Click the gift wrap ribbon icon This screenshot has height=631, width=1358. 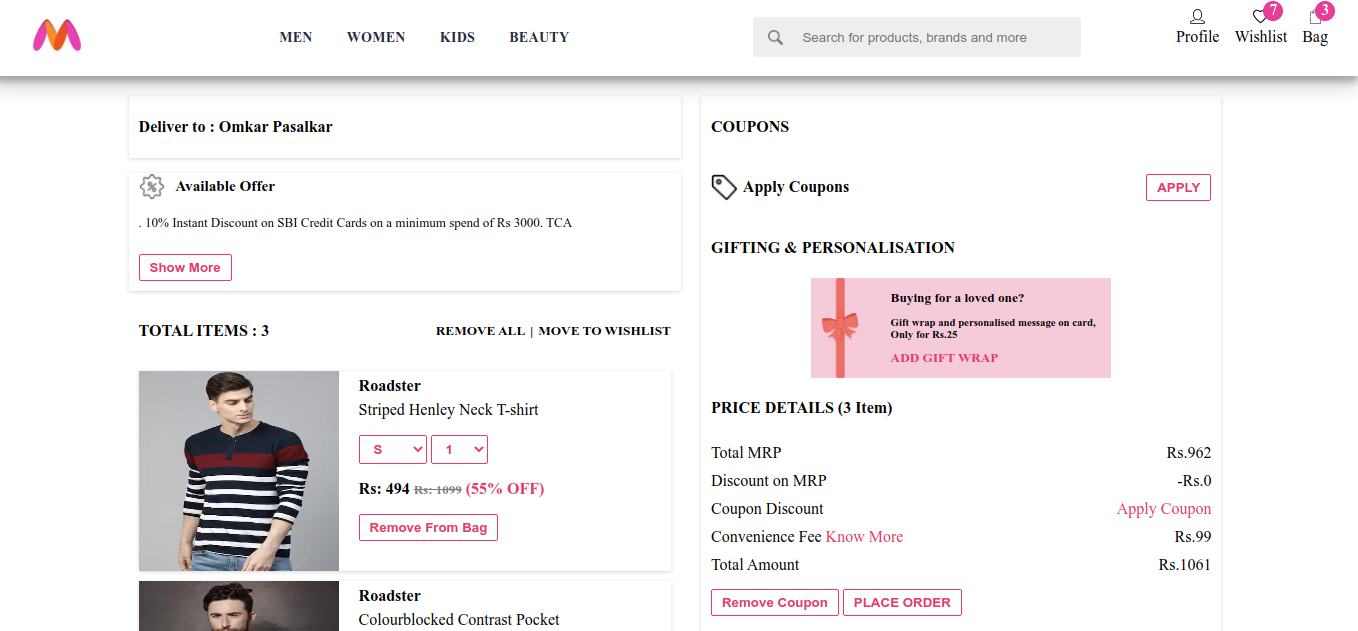click(x=840, y=327)
